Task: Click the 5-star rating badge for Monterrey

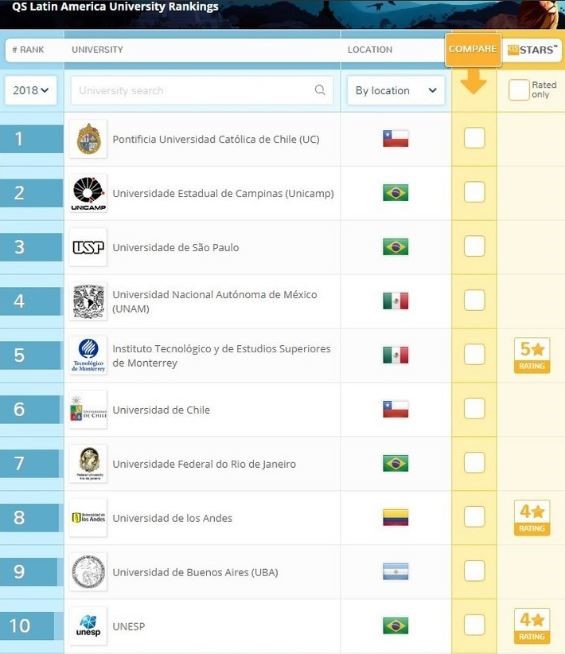Action: [532, 355]
